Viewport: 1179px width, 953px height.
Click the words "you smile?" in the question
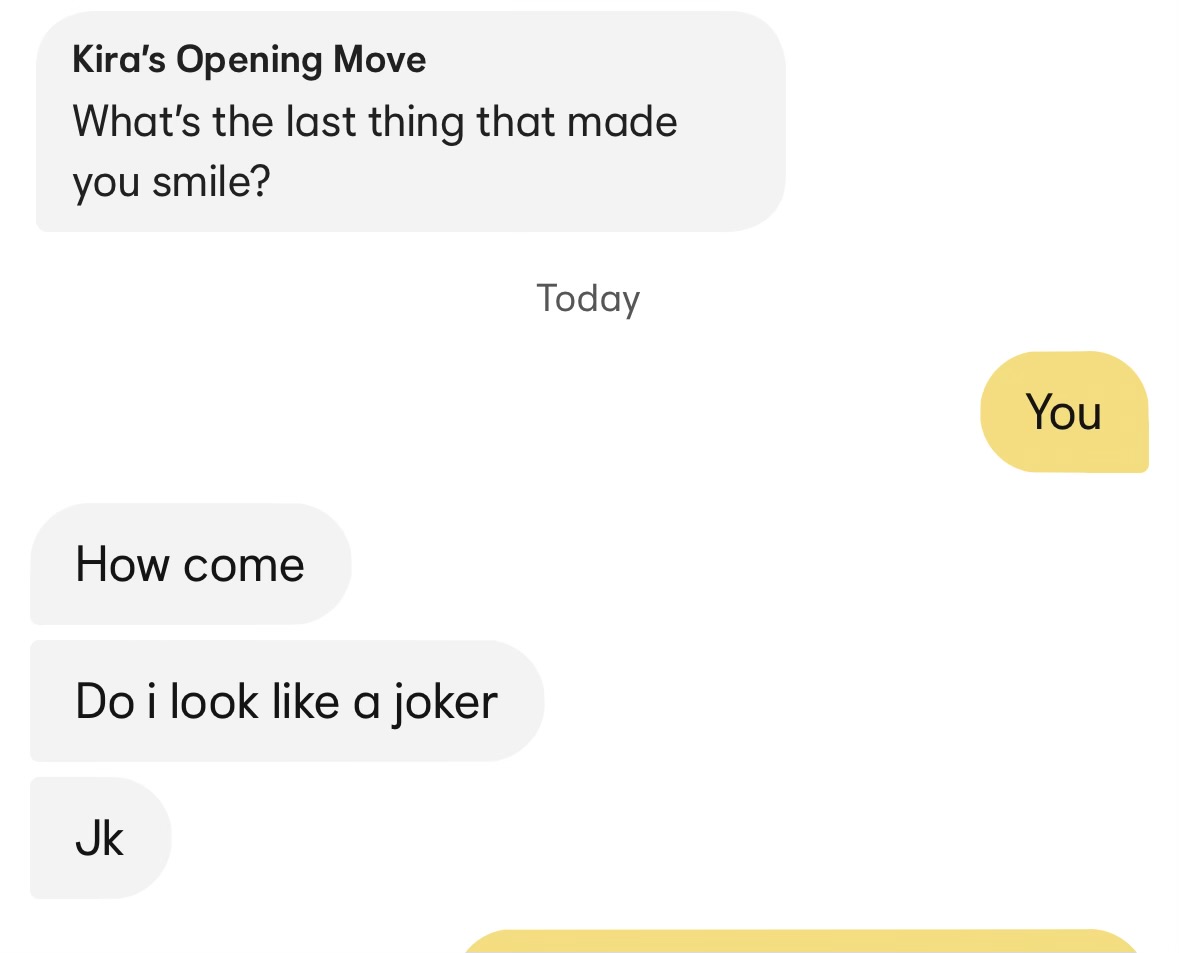tap(171, 183)
